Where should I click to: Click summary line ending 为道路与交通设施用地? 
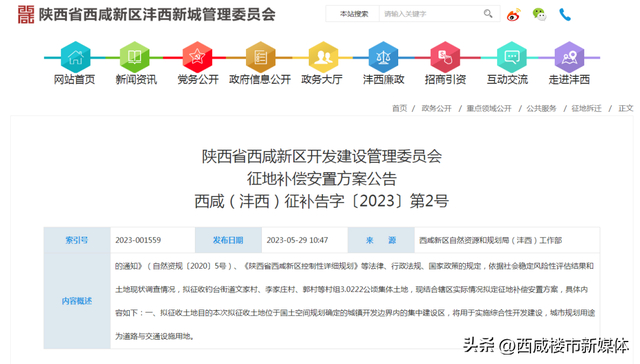coord(154,336)
